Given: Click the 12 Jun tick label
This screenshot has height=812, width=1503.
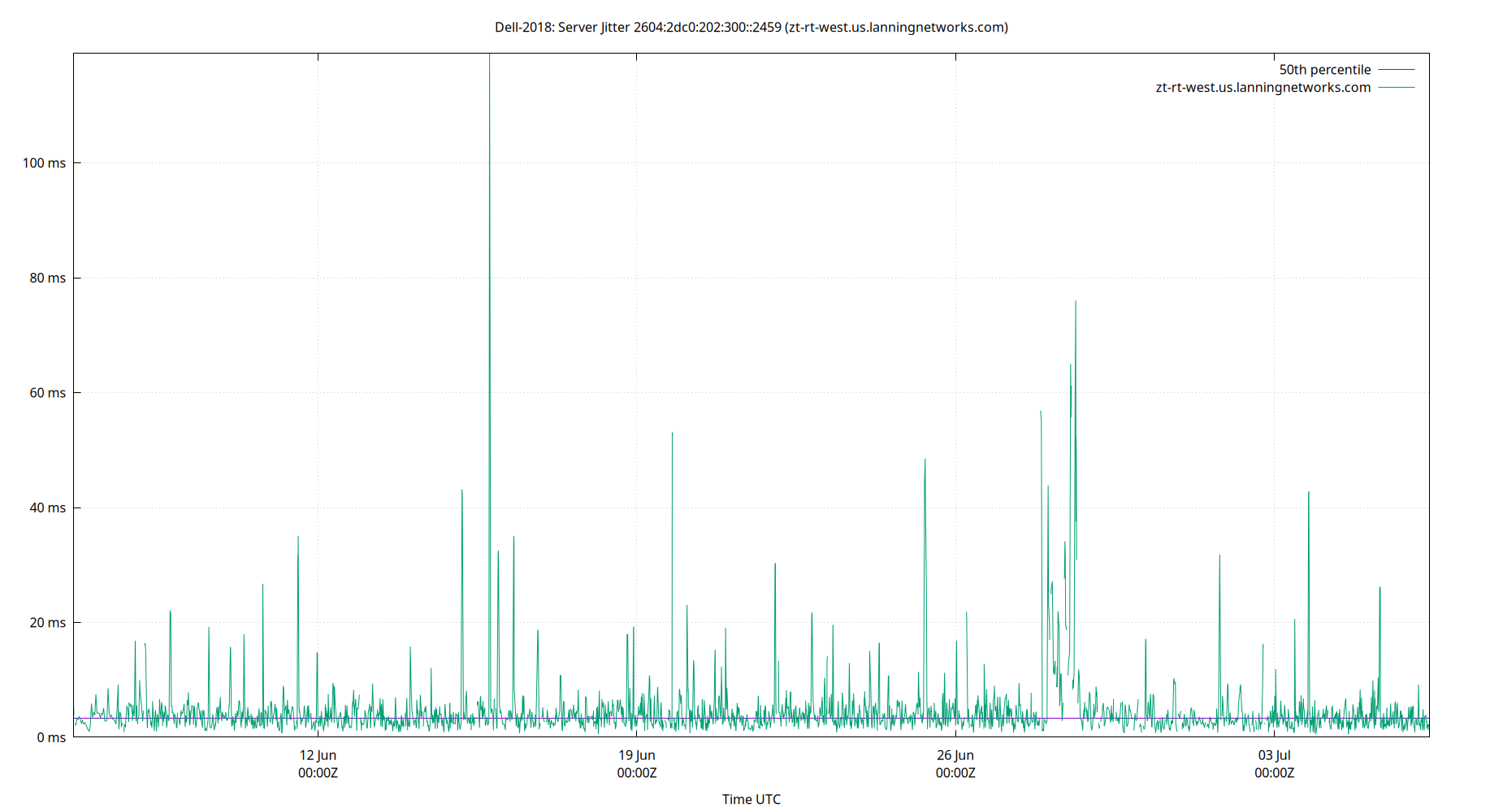Looking at the screenshot, I should tap(318, 754).
